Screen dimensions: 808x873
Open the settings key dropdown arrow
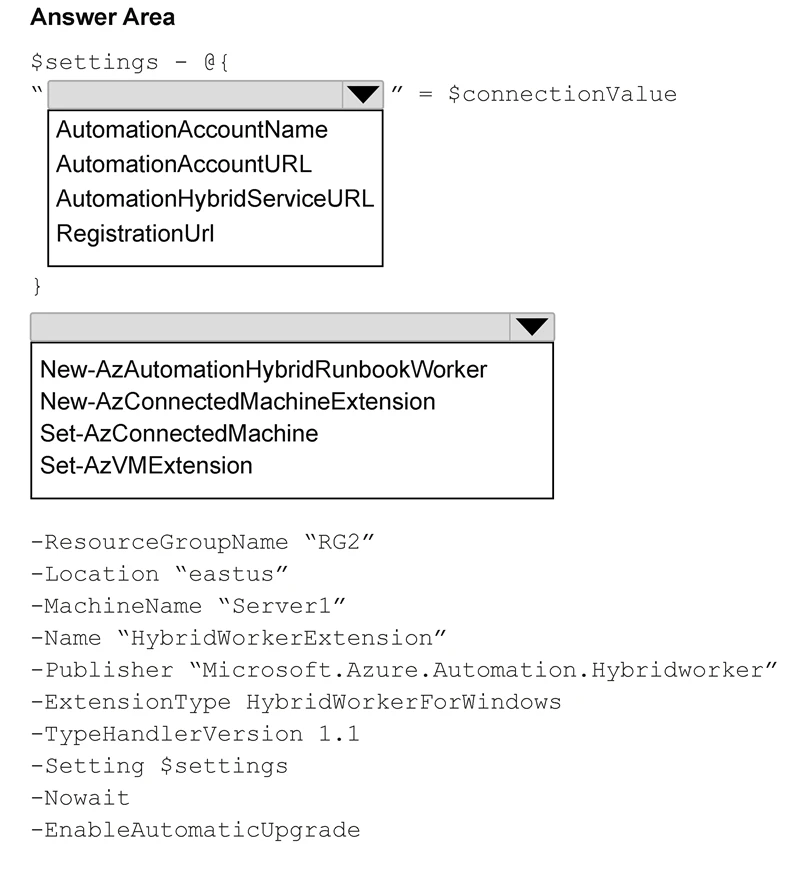[x=363, y=95]
